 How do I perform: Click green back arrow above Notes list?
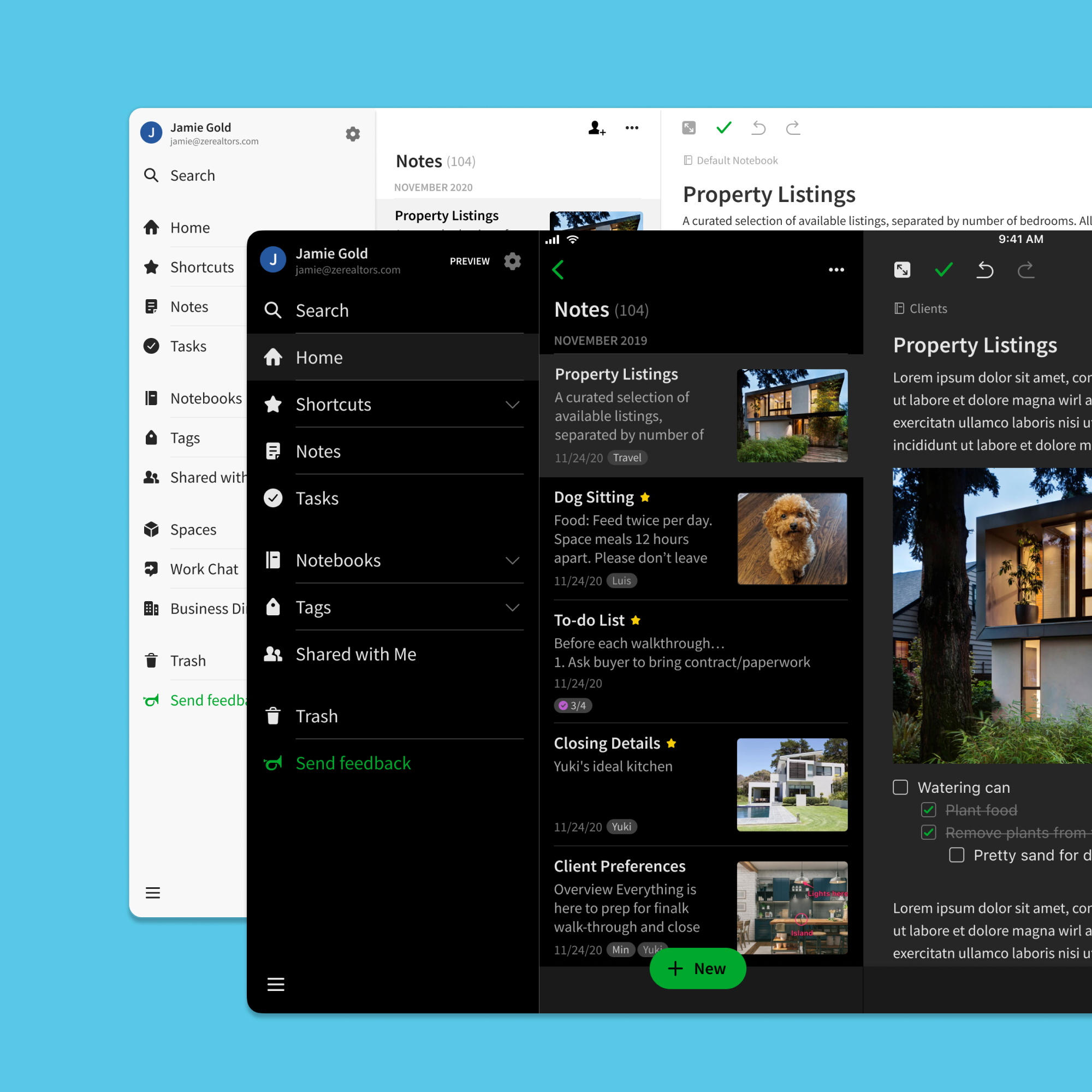(x=558, y=270)
